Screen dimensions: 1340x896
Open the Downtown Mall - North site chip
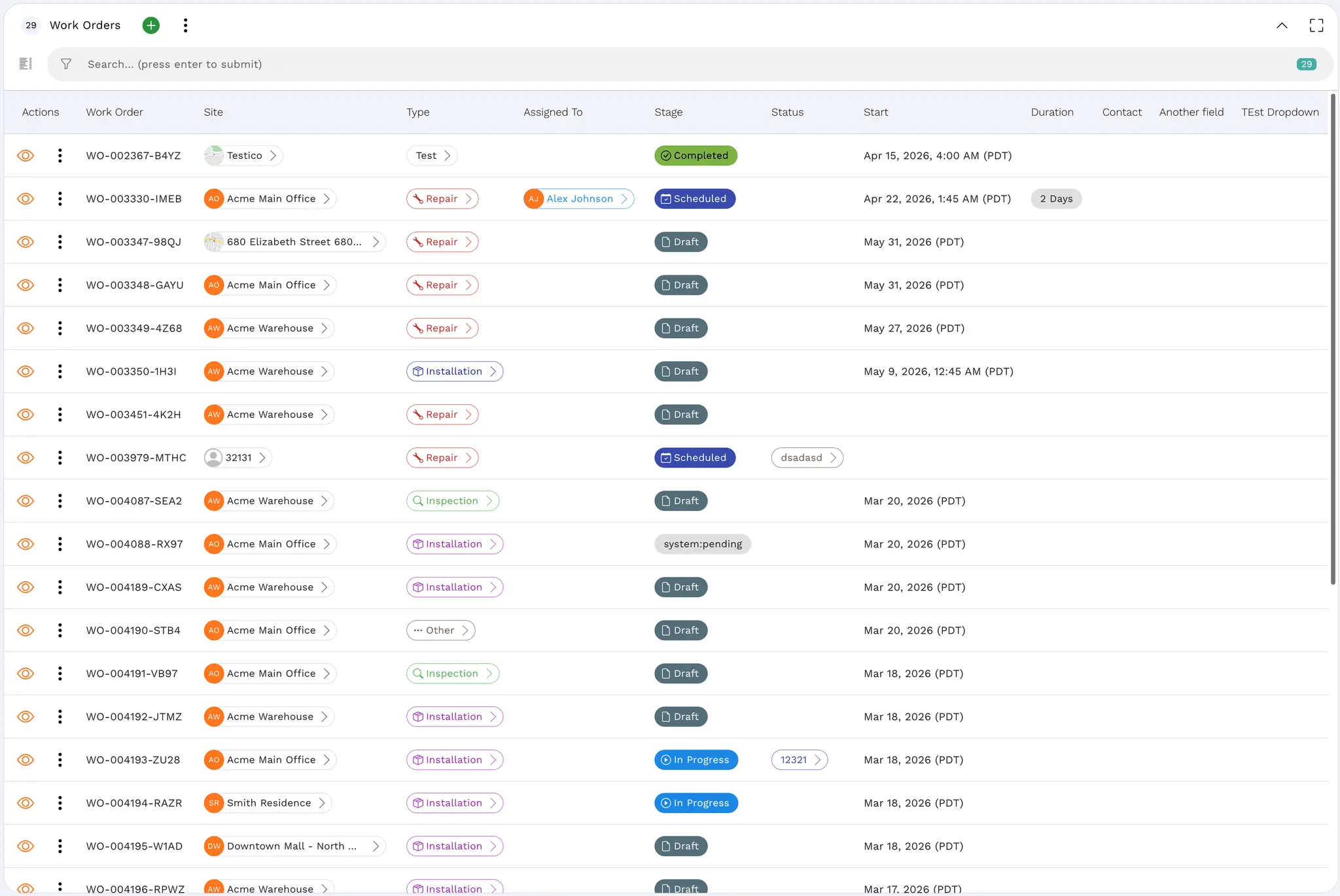point(294,846)
